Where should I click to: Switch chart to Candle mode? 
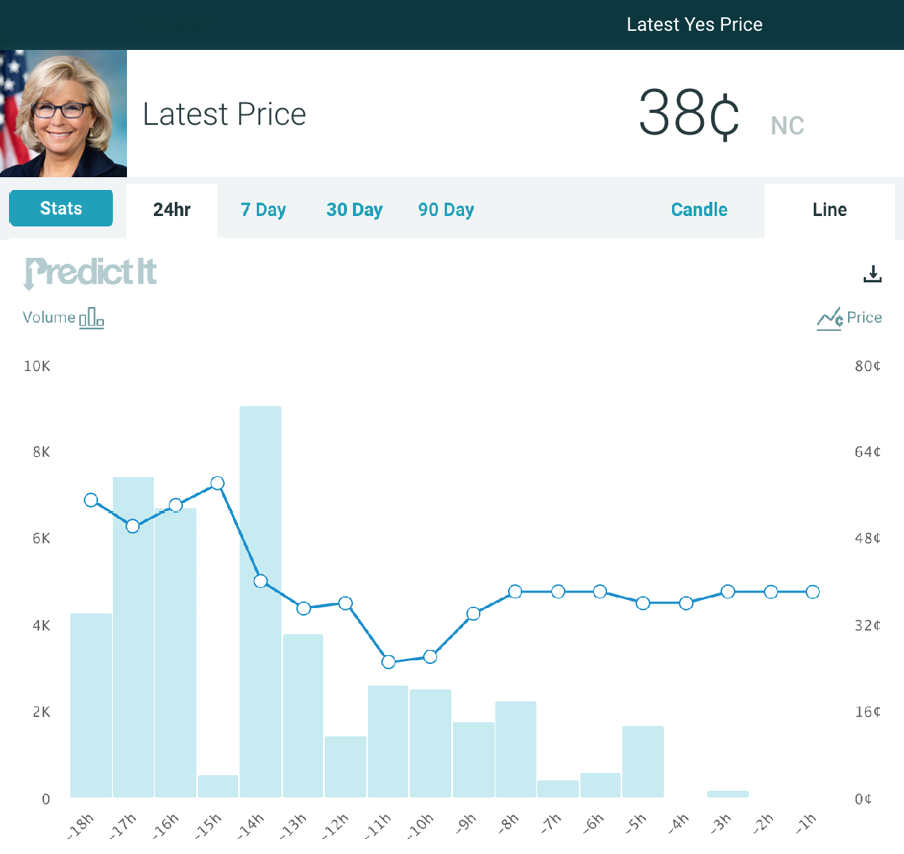699,210
